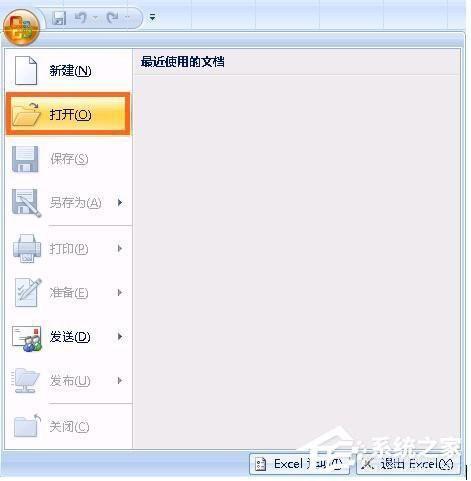The image size is (471, 481).
Task: Click the envelope icon for 发送
Action: pyautogui.click(x=27, y=338)
